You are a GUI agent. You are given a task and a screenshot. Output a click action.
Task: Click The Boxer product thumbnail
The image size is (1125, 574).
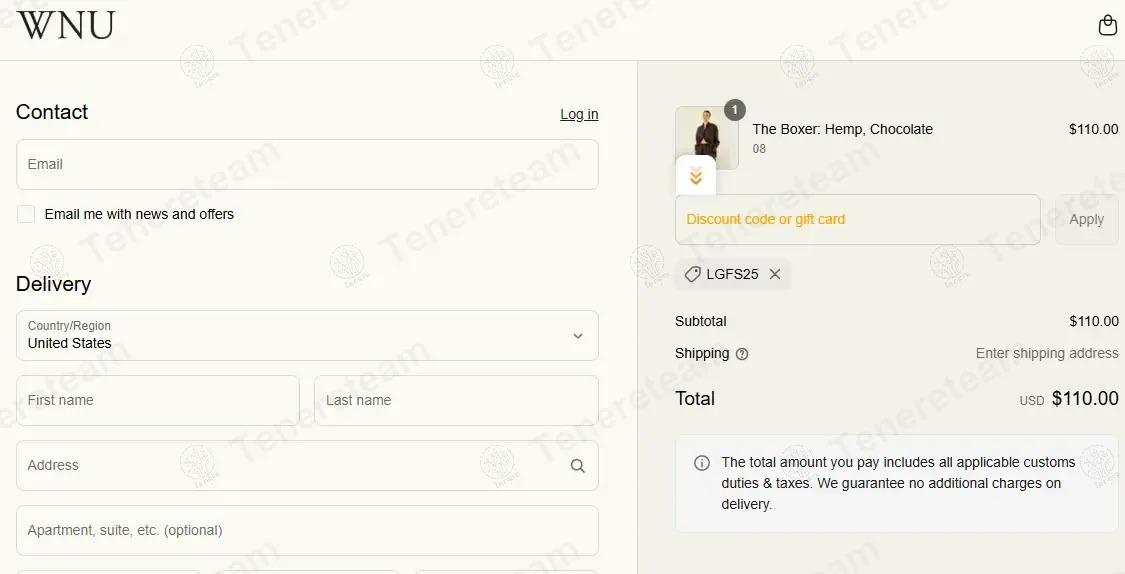tap(706, 135)
